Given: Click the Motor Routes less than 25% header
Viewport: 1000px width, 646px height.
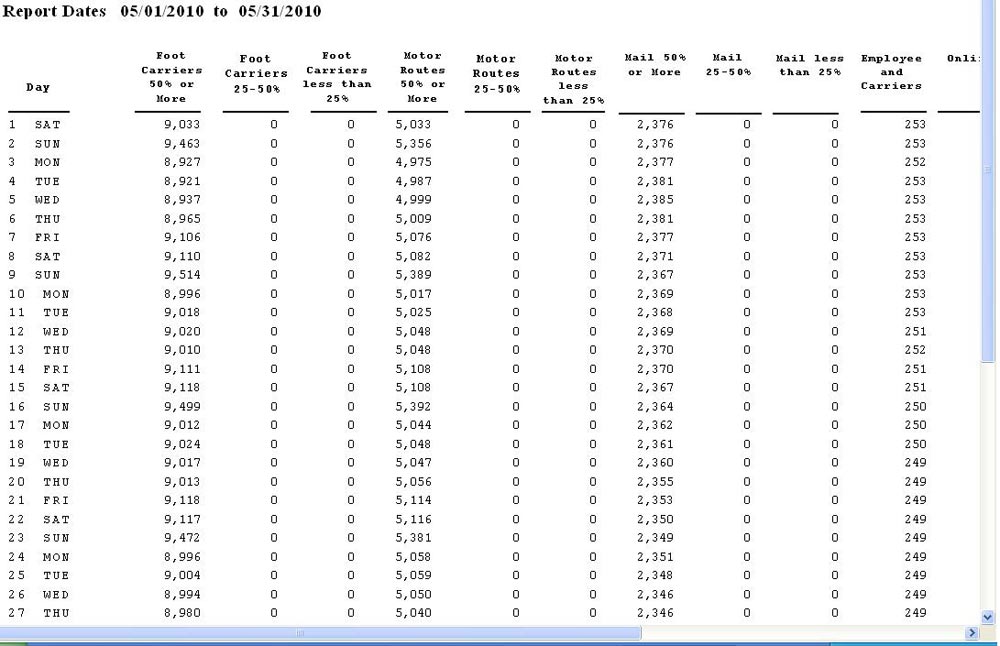Looking at the screenshot, I should pyautogui.click(x=573, y=79).
